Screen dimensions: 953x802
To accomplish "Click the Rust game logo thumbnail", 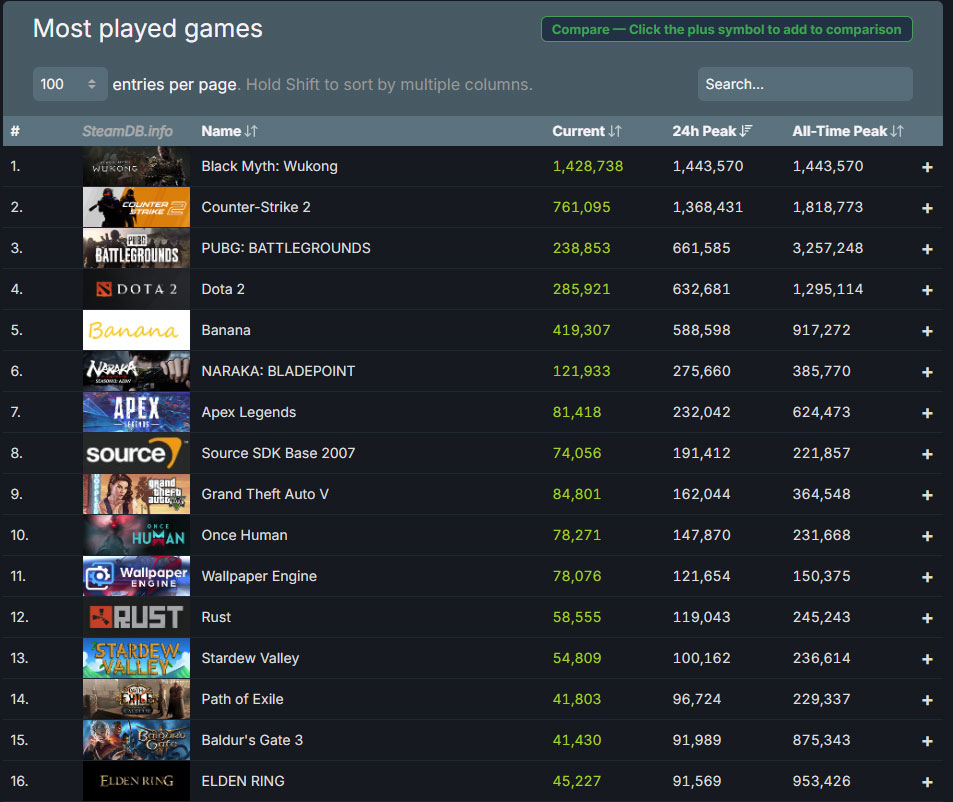I will 136,617.
